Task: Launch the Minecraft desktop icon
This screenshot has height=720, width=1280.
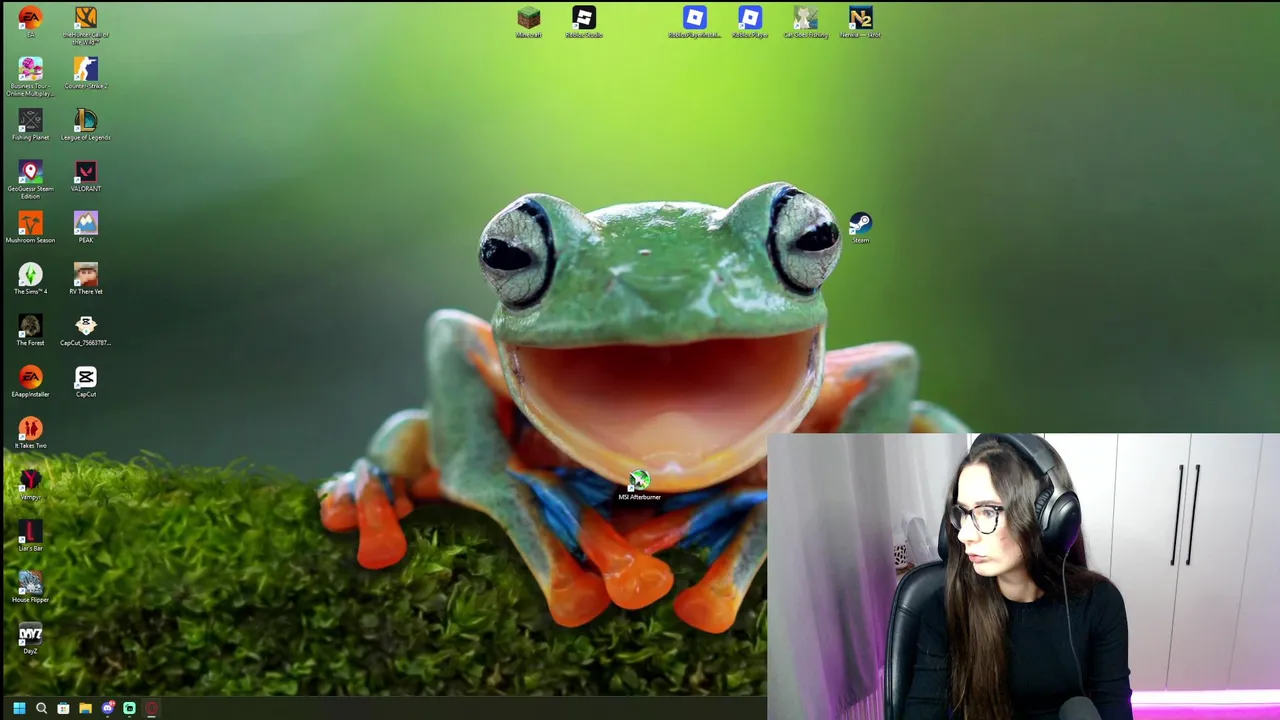Action: (528, 18)
